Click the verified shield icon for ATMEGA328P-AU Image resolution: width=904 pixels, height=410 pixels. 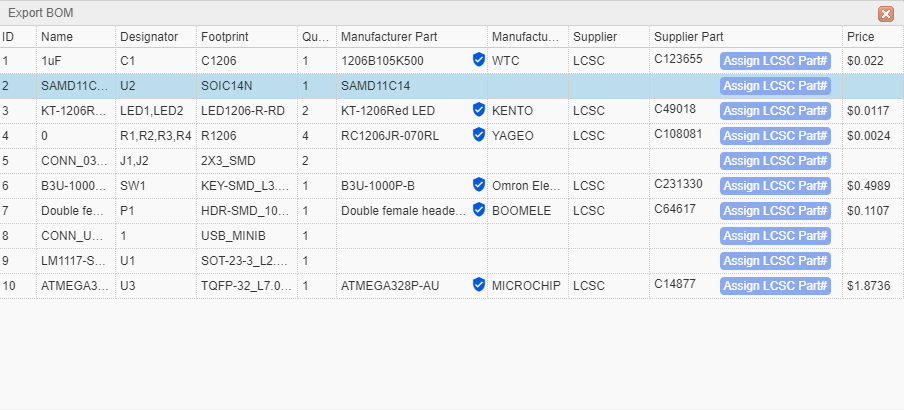pyautogui.click(x=479, y=285)
